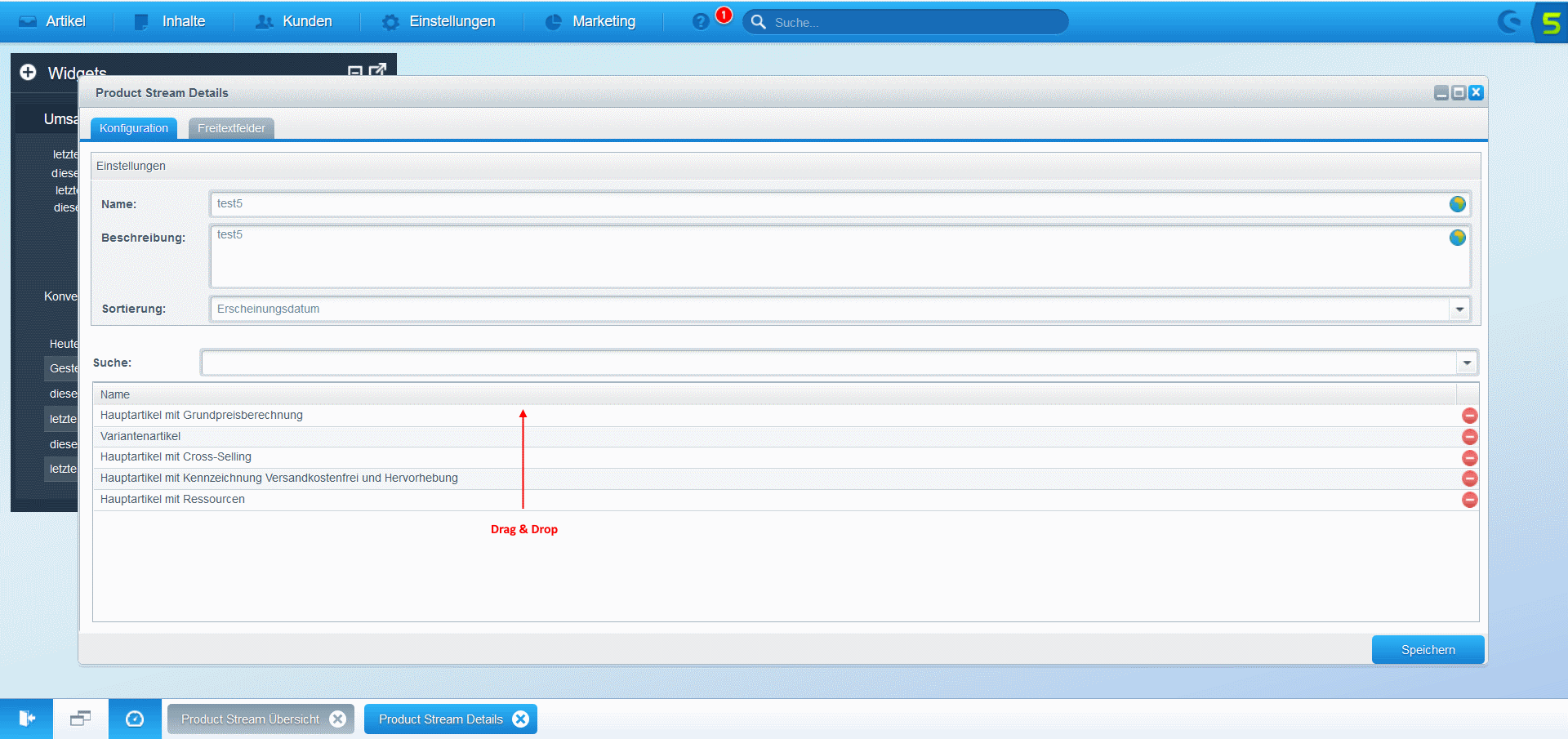Open the Marketing menu
This screenshot has width=1568, height=739.
tap(590, 21)
